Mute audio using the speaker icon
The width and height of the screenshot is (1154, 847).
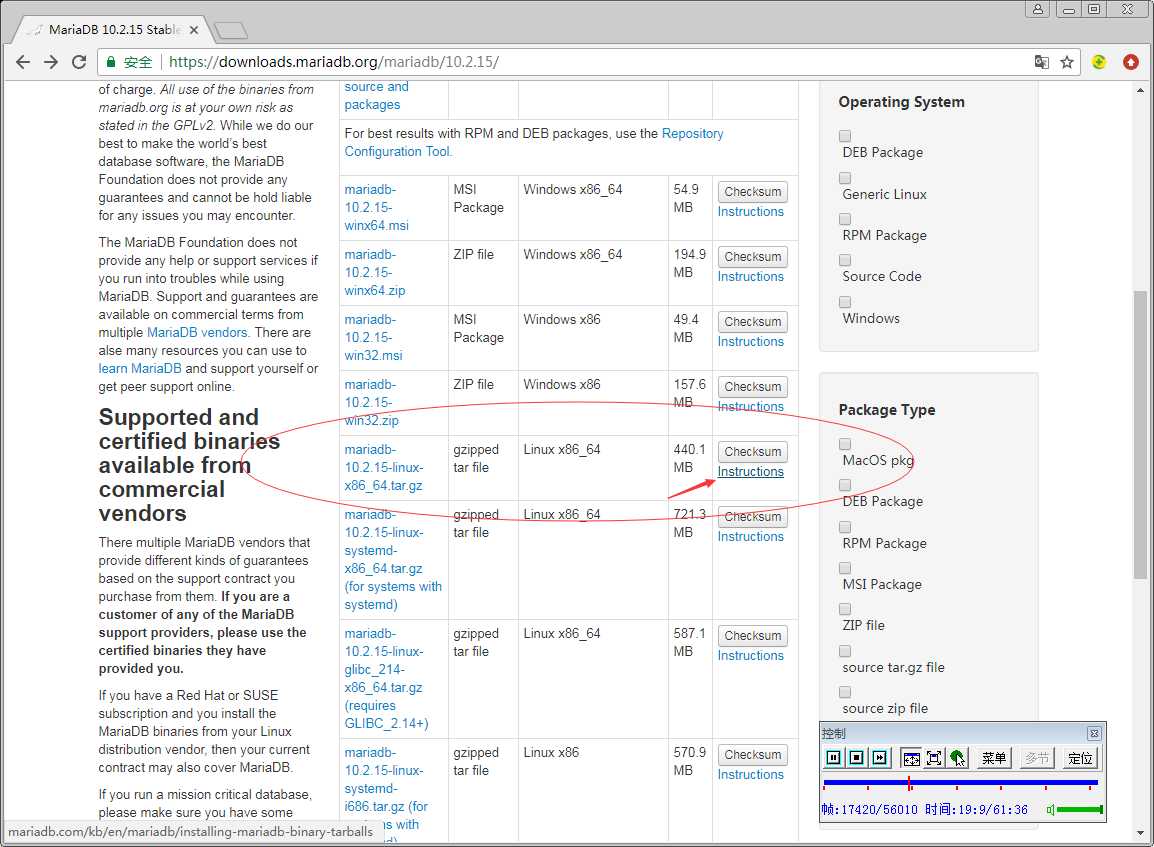[1051, 809]
